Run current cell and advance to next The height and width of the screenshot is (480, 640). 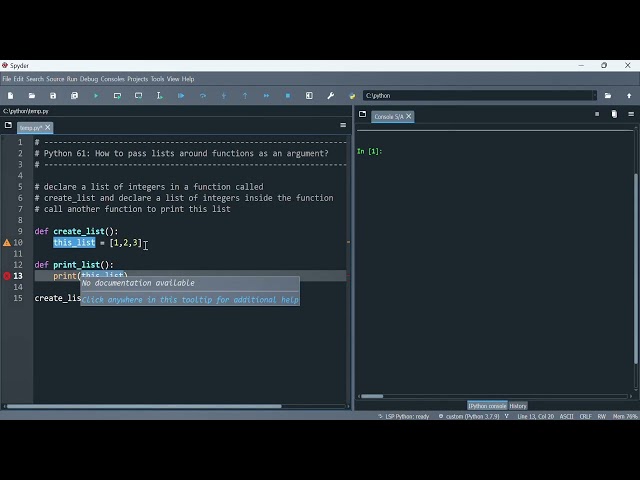(138, 96)
